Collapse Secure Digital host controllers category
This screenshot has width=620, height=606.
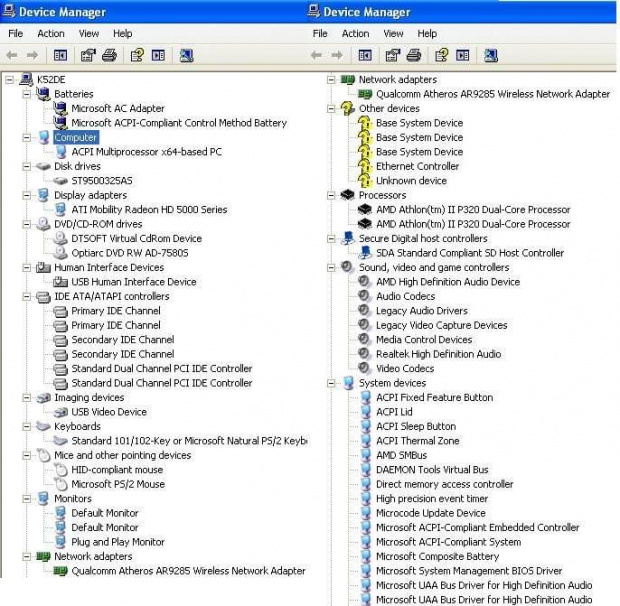[331, 239]
